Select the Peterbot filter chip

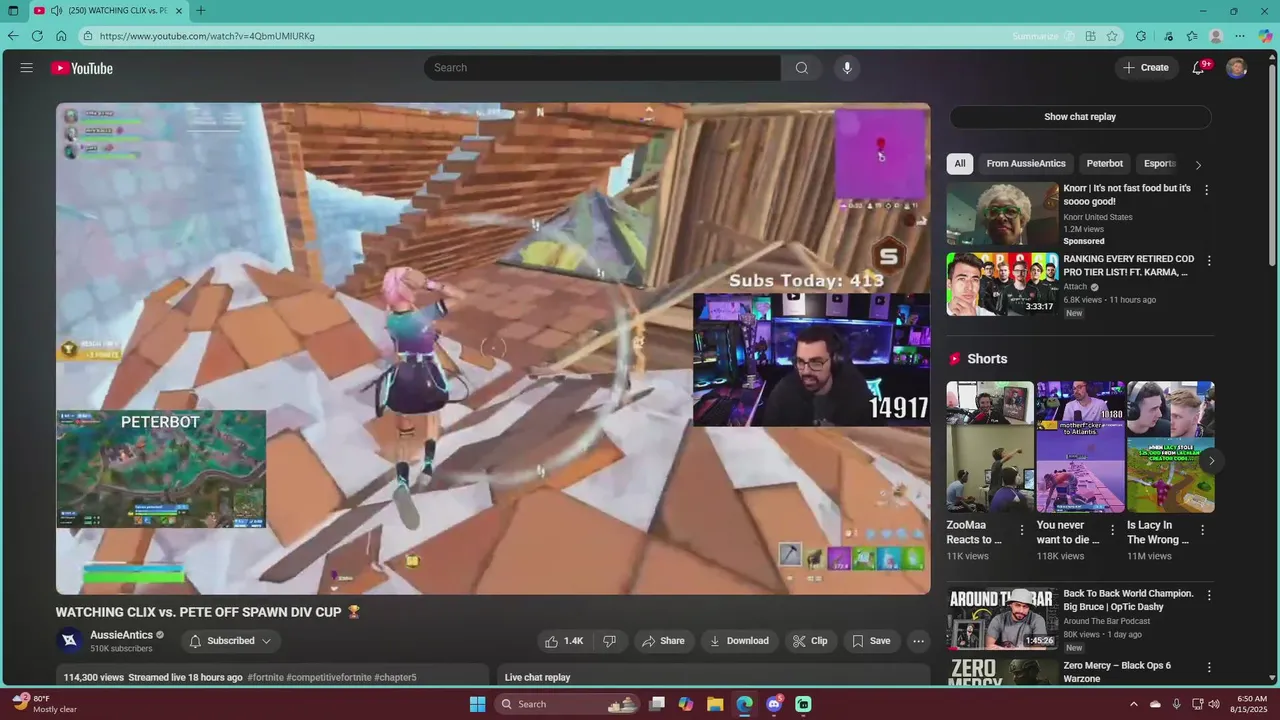coord(1105,164)
